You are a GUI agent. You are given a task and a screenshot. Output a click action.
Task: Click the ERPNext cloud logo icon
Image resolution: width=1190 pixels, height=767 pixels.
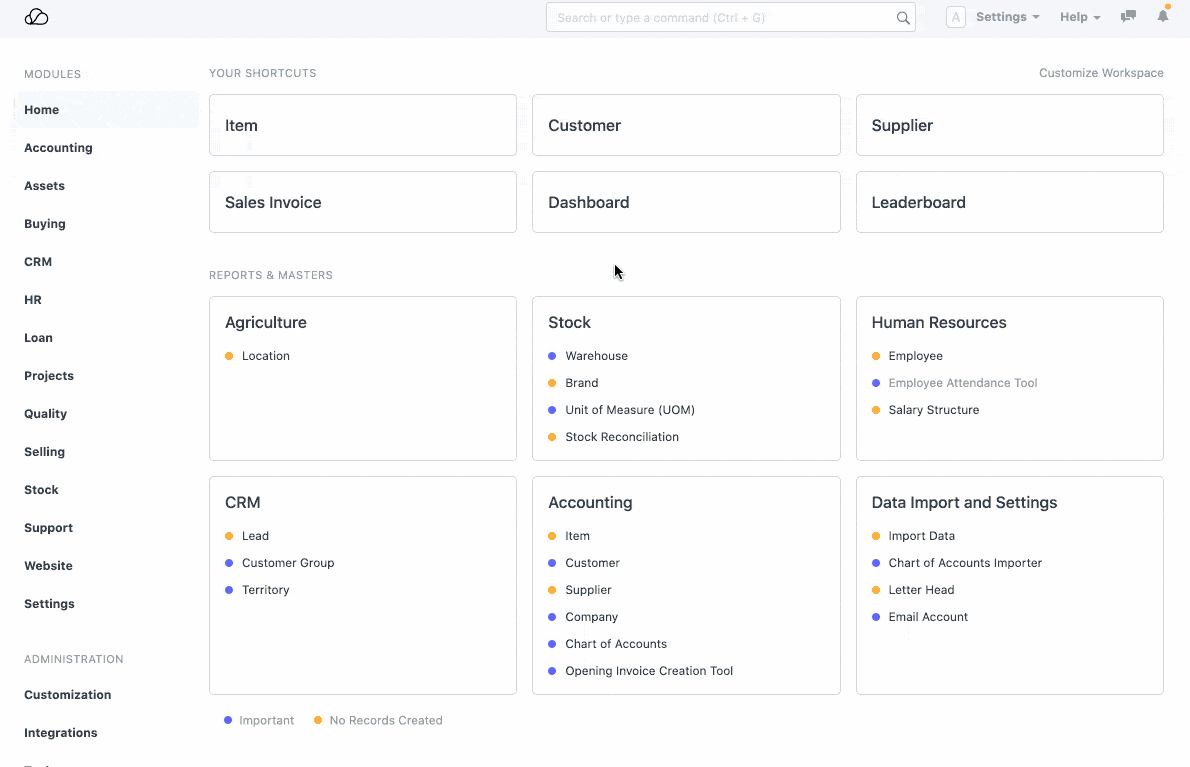(36, 17)
